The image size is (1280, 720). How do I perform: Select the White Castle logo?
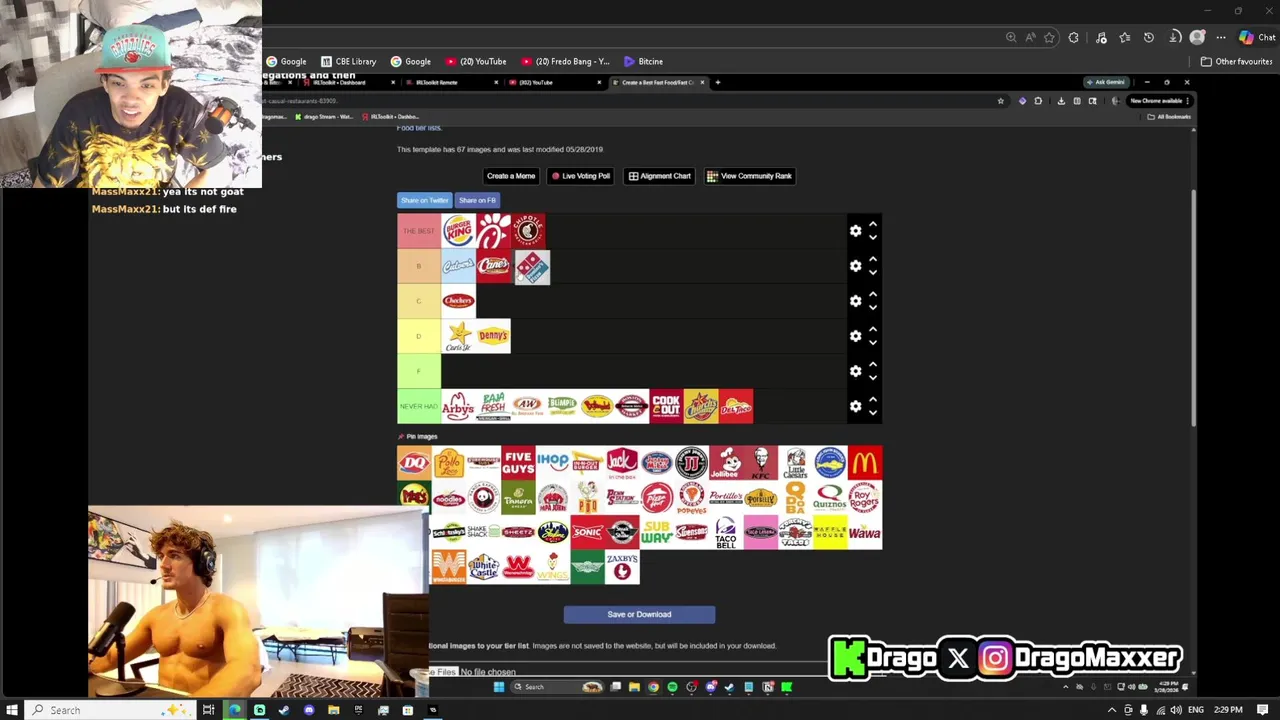coord(483,567)
